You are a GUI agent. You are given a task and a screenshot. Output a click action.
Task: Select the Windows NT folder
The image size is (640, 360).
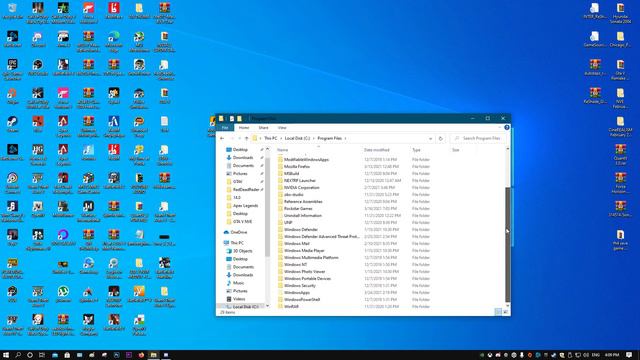click(x=296, y=264)
